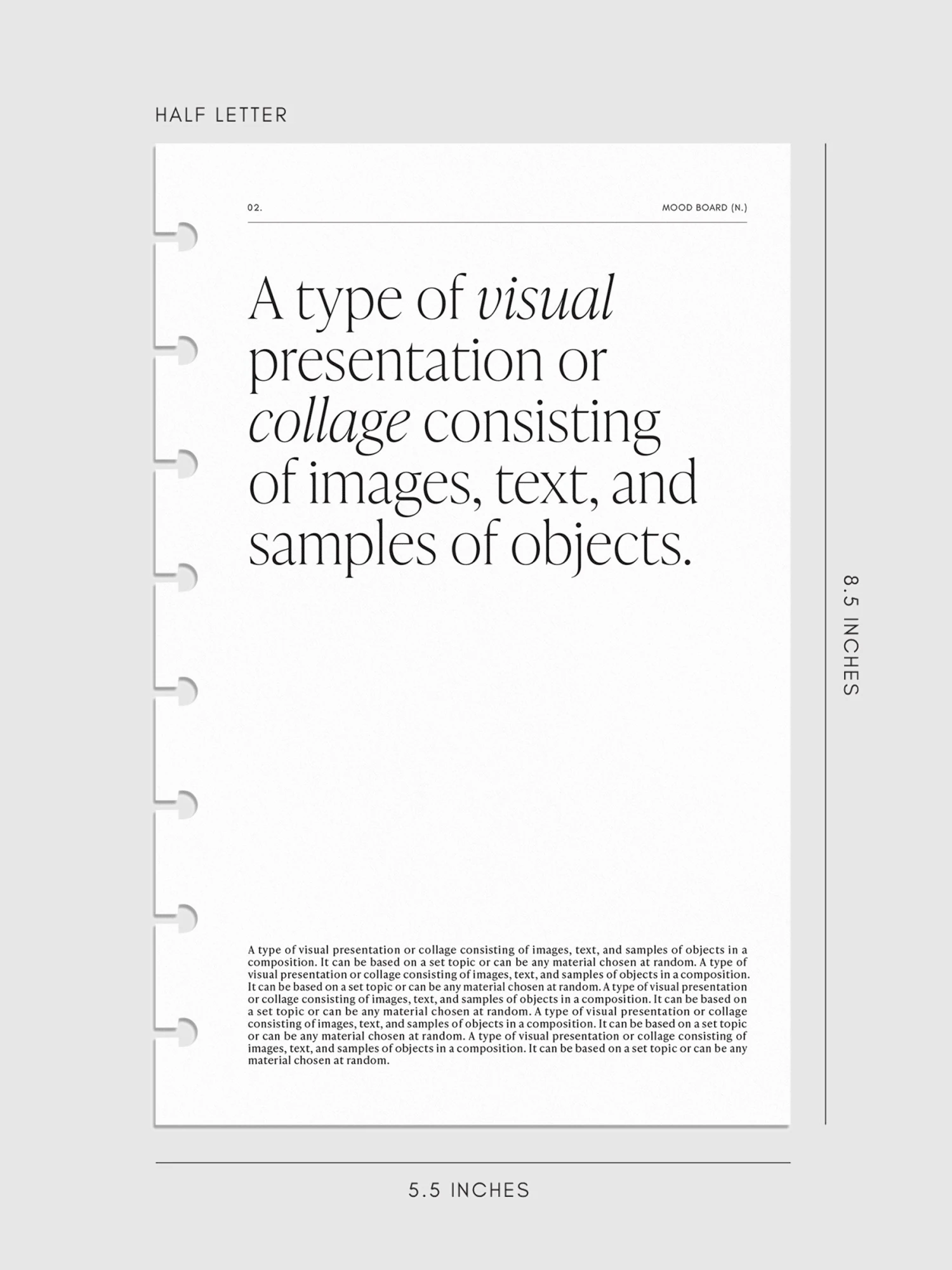The height and width of the screenshot is (1270, 952).
Task: Click the topmost disc-bound punch hole
Action: 184,236
